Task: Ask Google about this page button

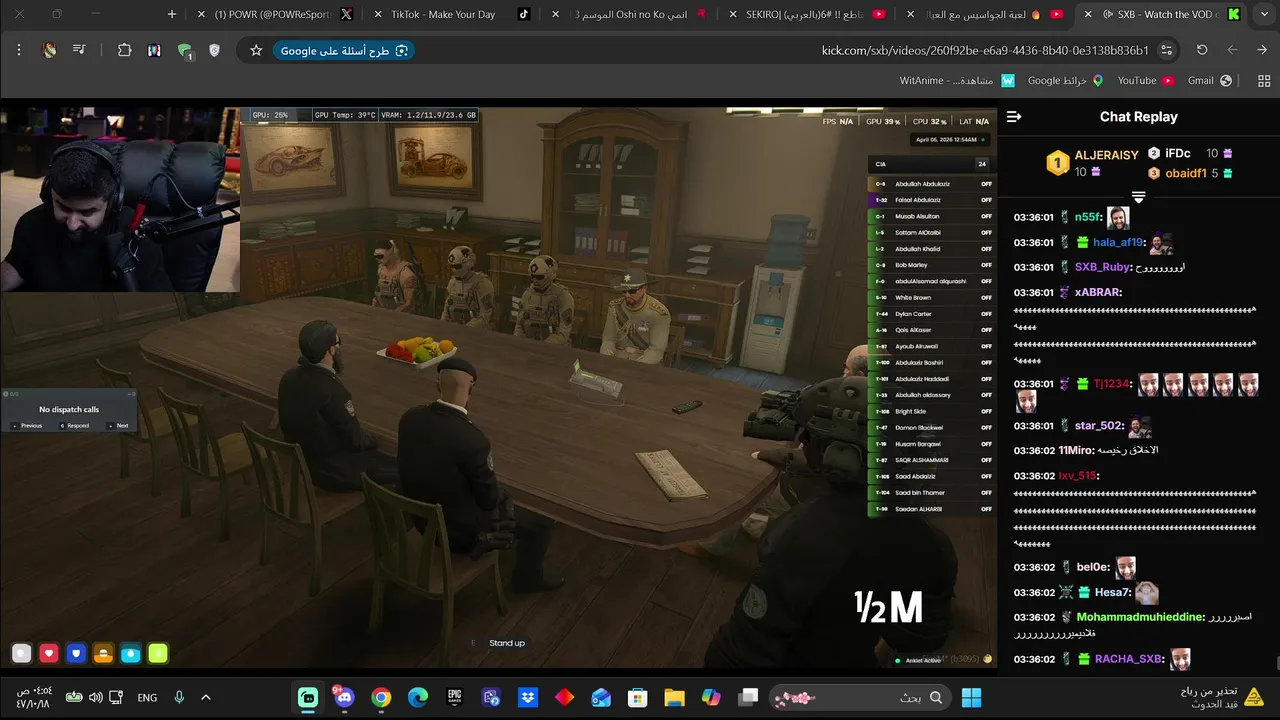Action: tap(344, 50)
